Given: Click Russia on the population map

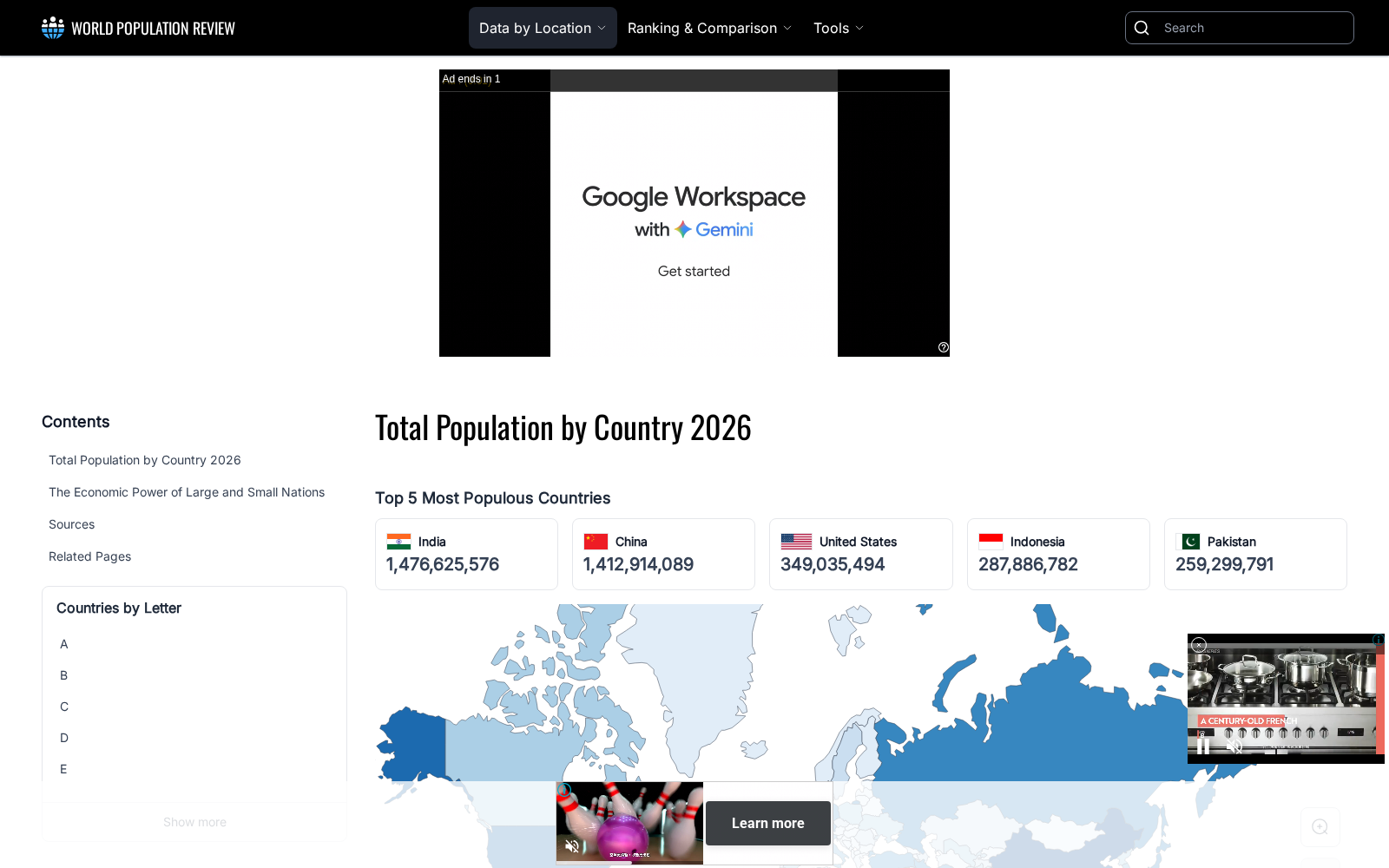Looking at the screenshot, I should click(x=1042, y=729).
